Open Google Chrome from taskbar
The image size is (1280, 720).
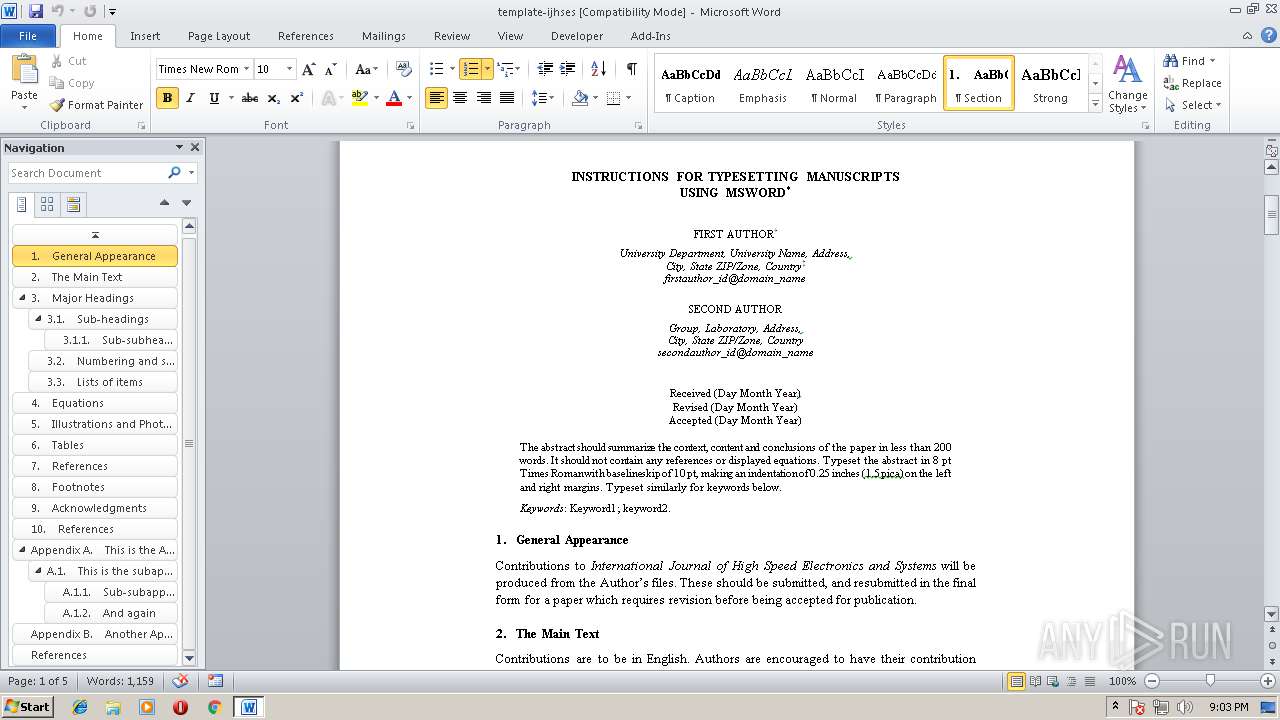214,707
